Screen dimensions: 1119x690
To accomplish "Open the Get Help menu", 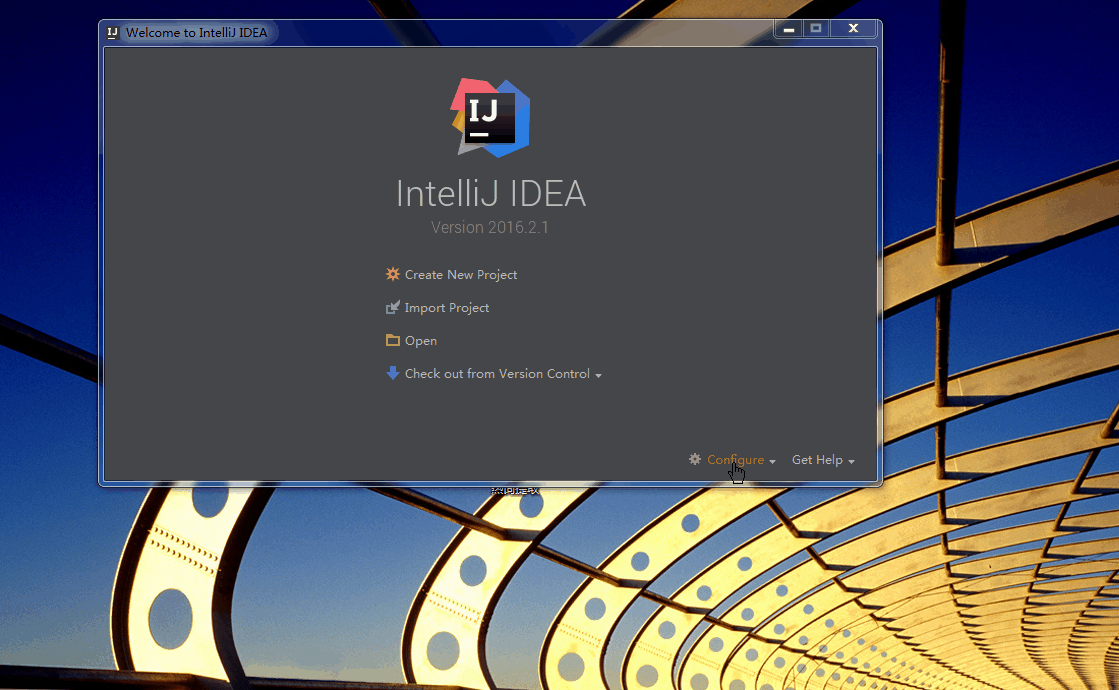I will click(x=817, y=460).
